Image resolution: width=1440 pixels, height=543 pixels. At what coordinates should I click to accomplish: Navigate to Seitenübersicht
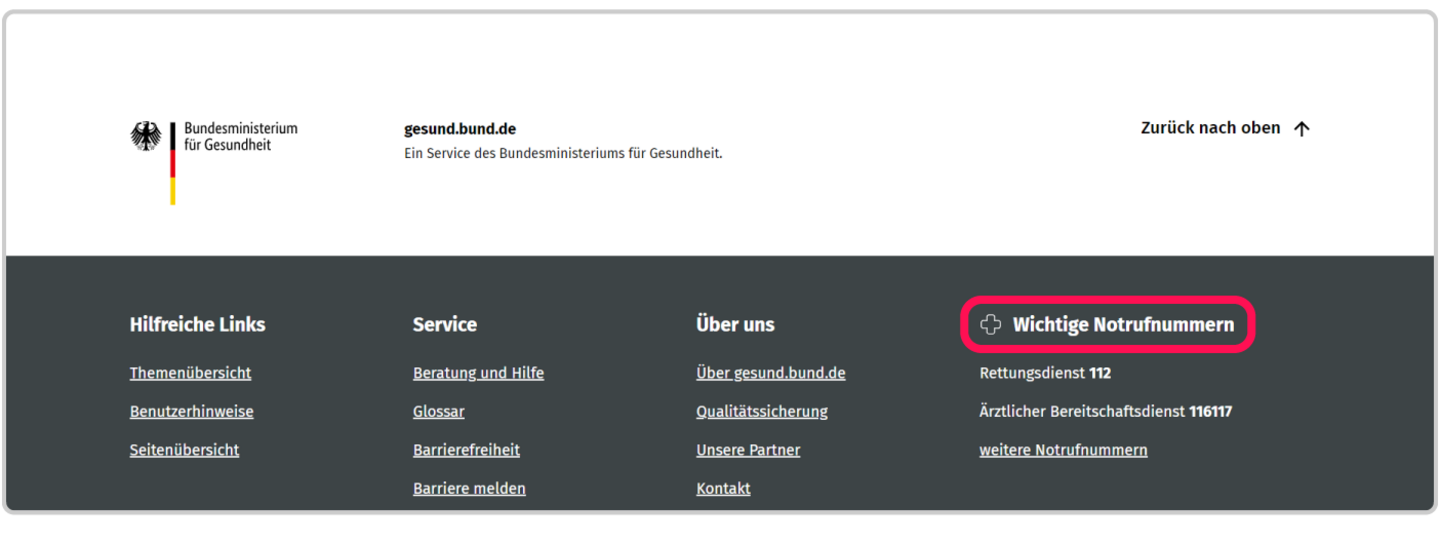pyautogui.click(x=184, y=450)
